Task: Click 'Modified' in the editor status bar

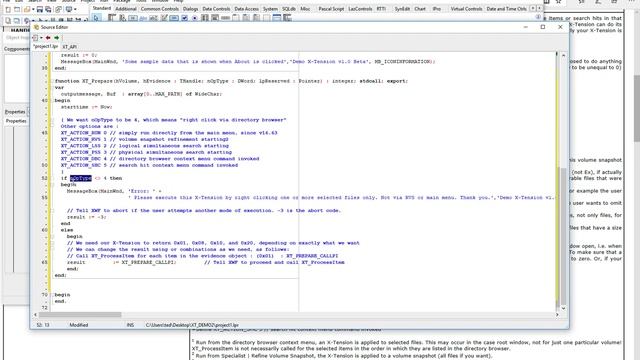Action: pos(78,325)
